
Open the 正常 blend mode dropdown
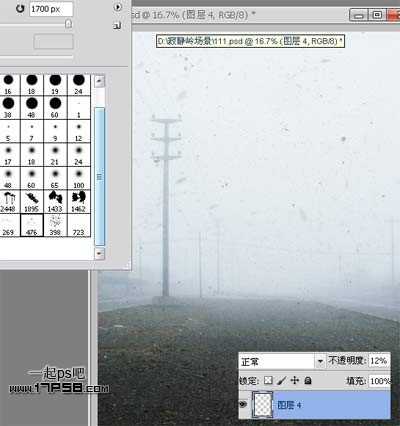282,361
